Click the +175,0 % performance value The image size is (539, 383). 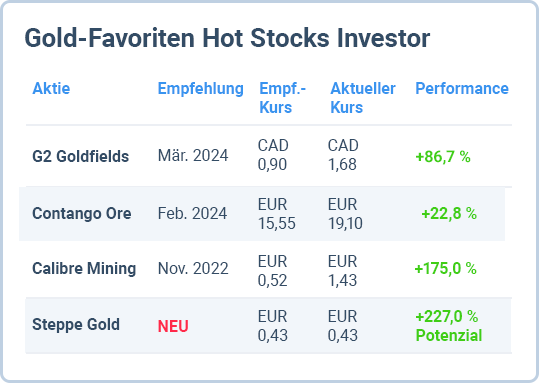pos(446,269)
